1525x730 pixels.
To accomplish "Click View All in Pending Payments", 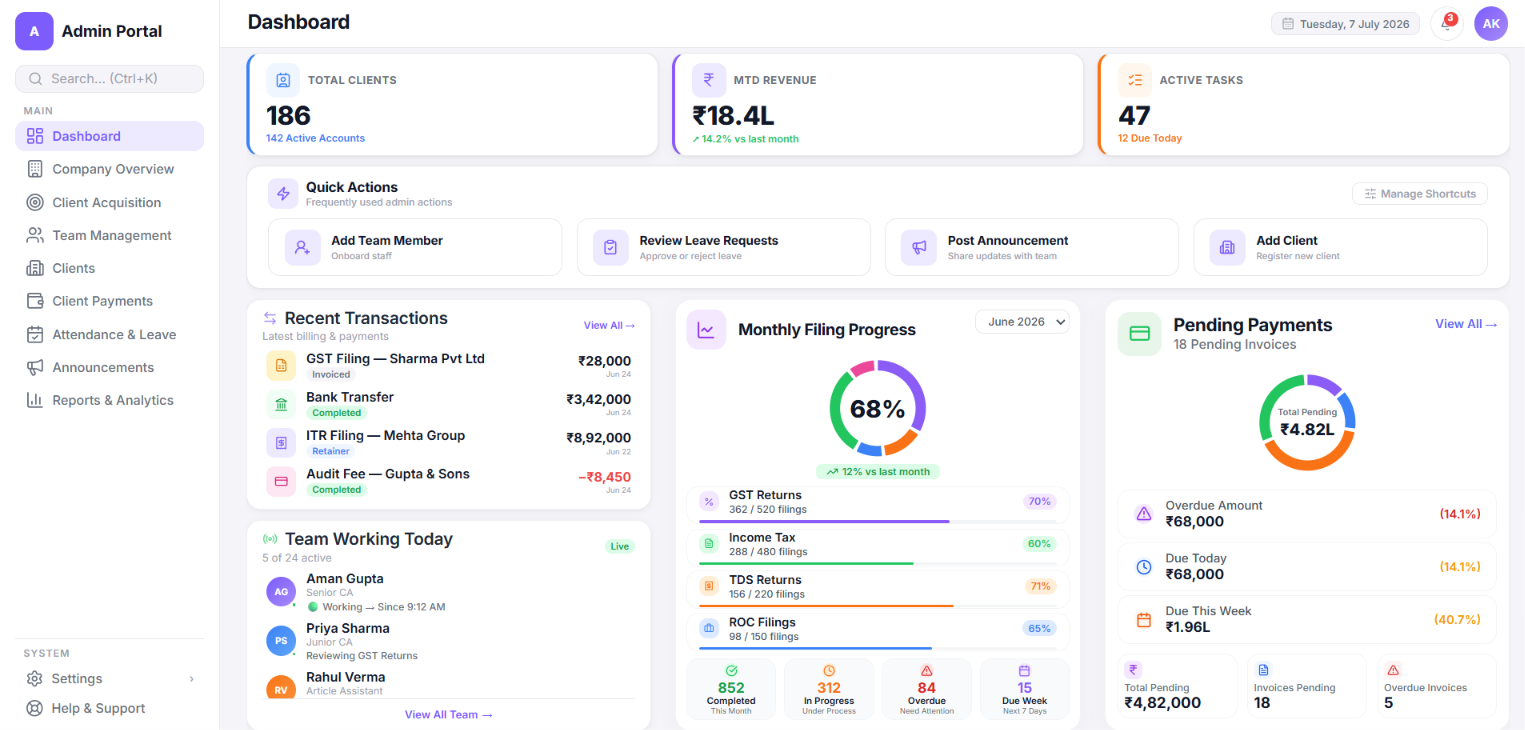I will point(1466,324).
